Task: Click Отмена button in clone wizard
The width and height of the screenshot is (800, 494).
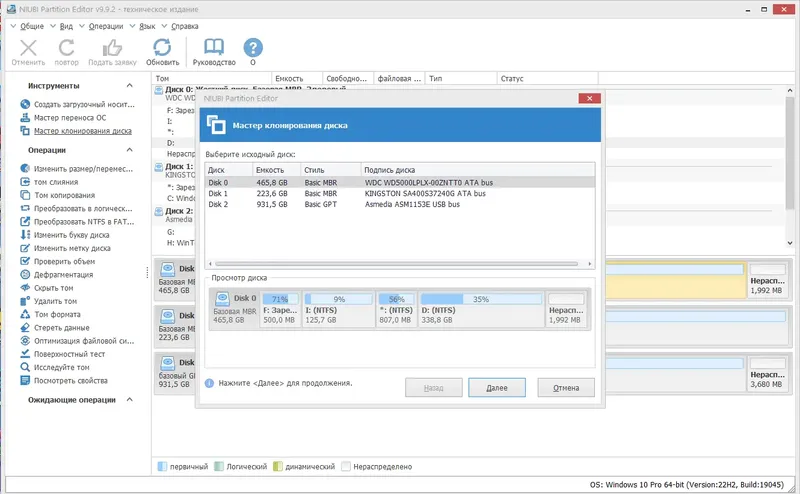Action: pos(566,388)
